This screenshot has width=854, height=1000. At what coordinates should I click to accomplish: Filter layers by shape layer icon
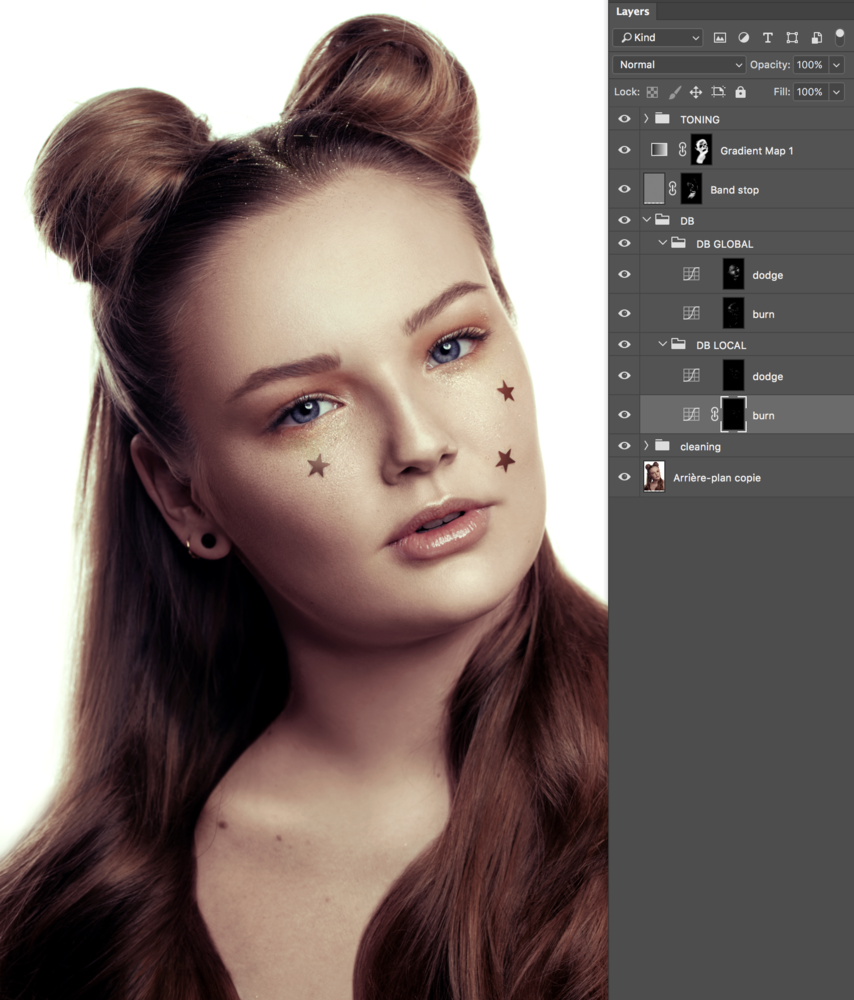pos(792,38)
